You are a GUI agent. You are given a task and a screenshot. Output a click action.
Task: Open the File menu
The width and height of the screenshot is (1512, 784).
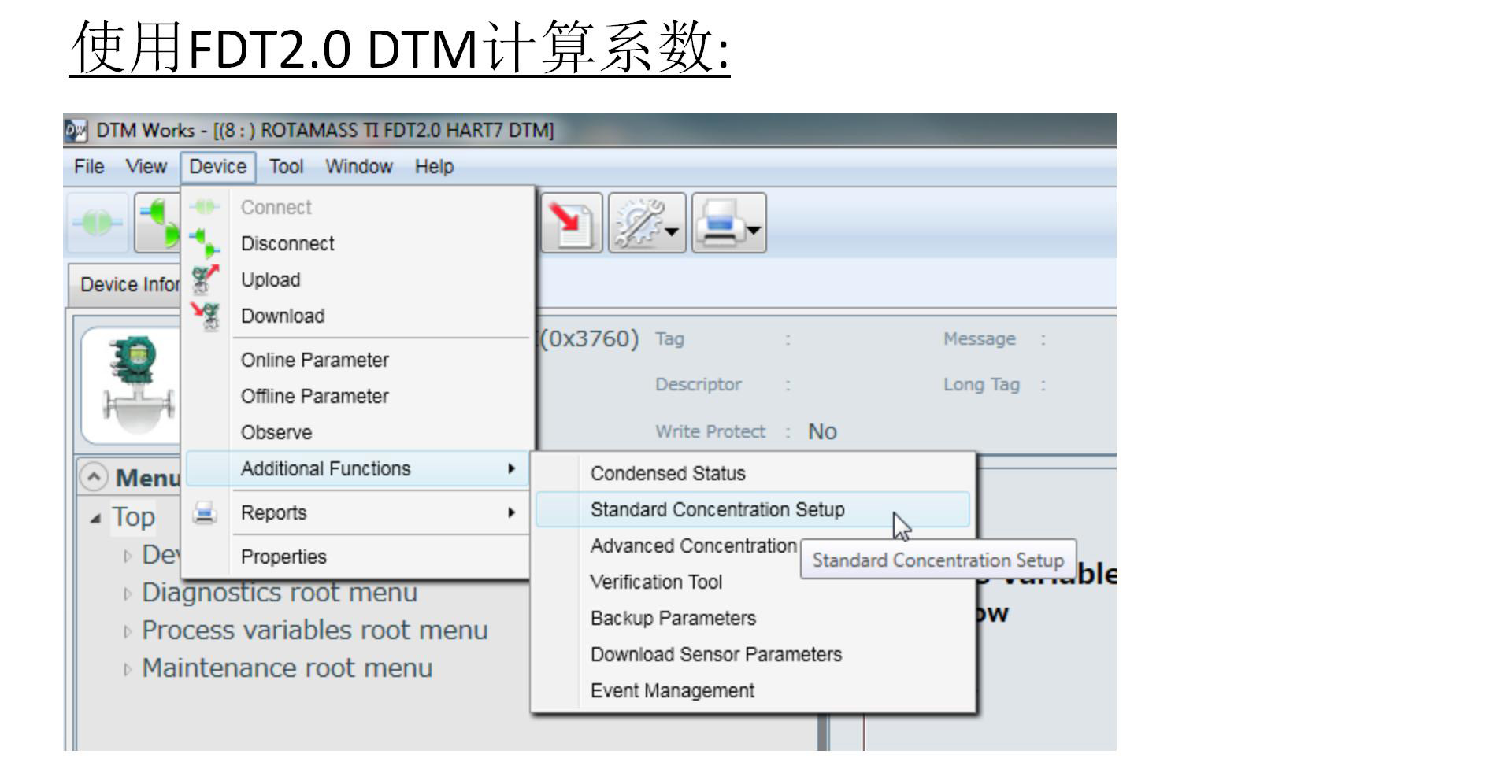[89, 167]
